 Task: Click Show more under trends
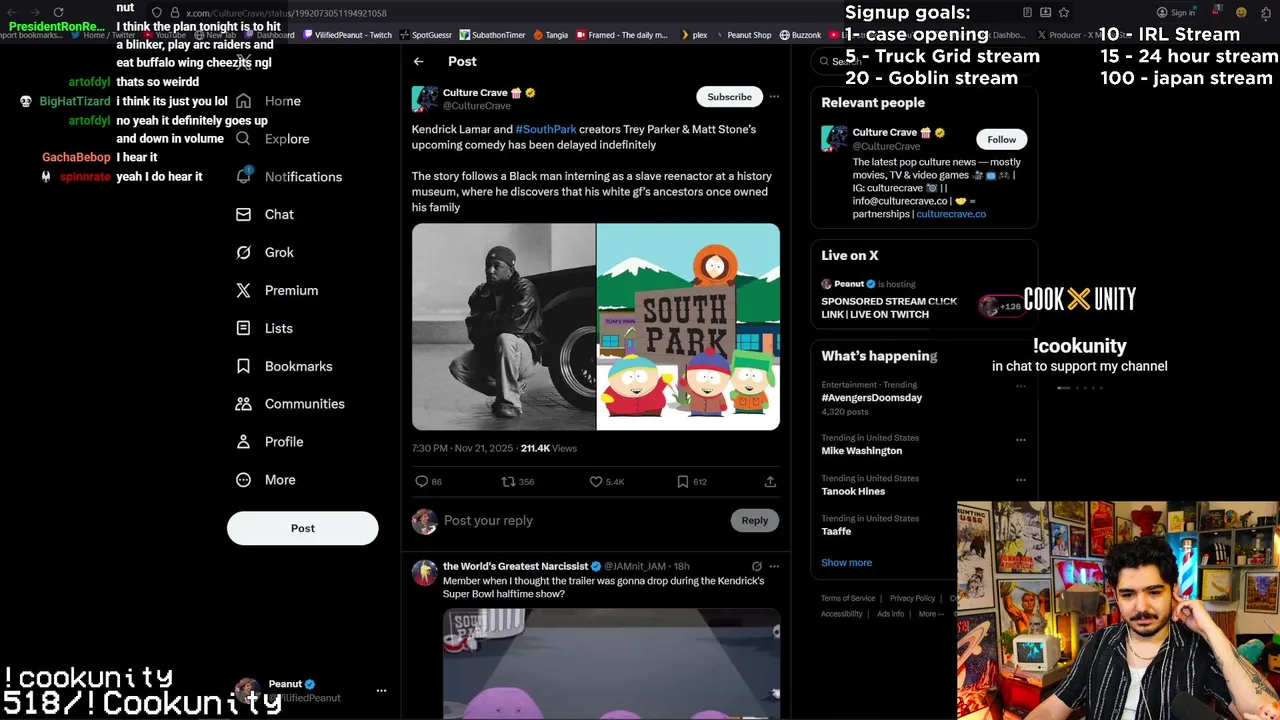[846, 563]
